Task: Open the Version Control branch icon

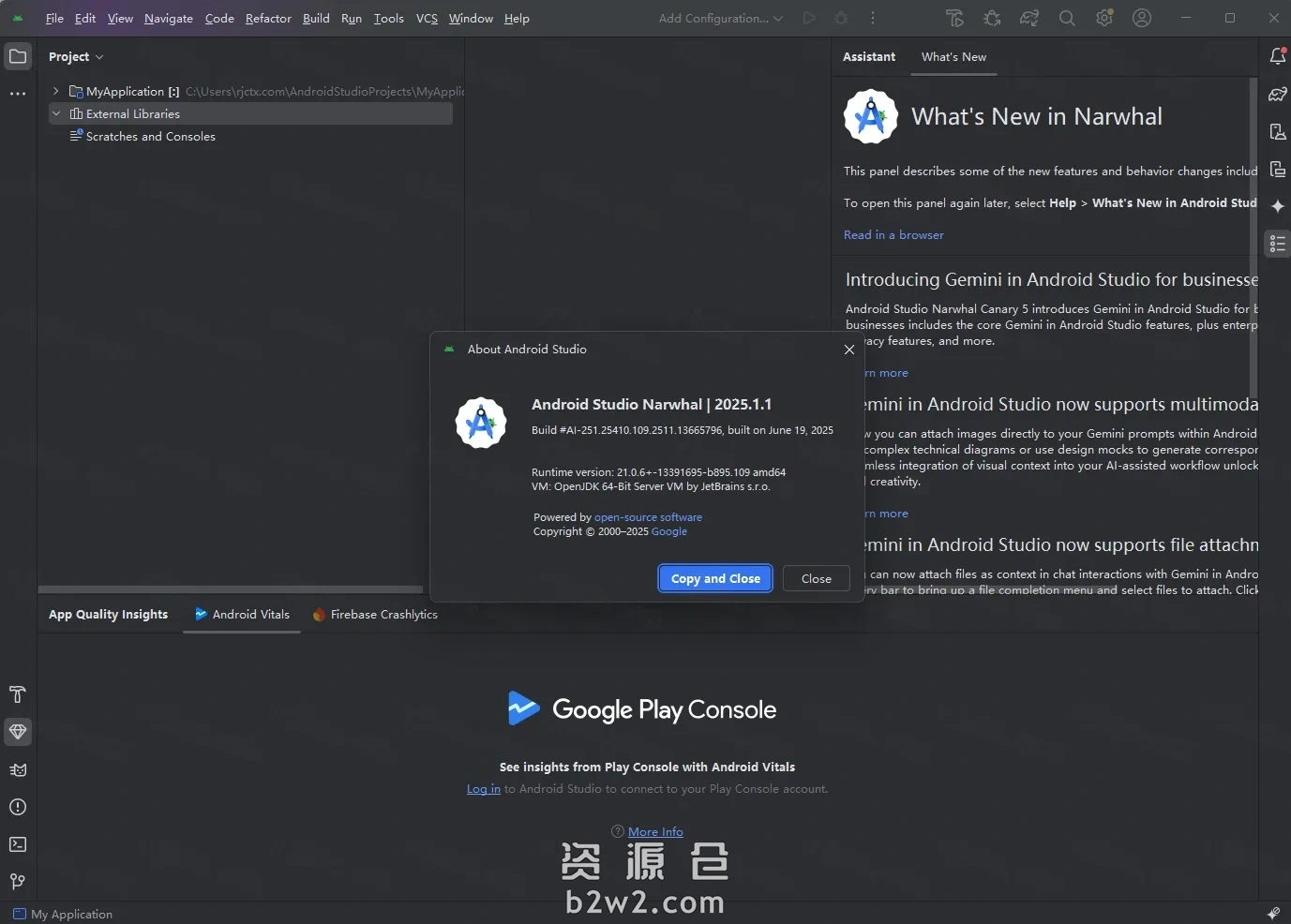Action: pos(18,882)
